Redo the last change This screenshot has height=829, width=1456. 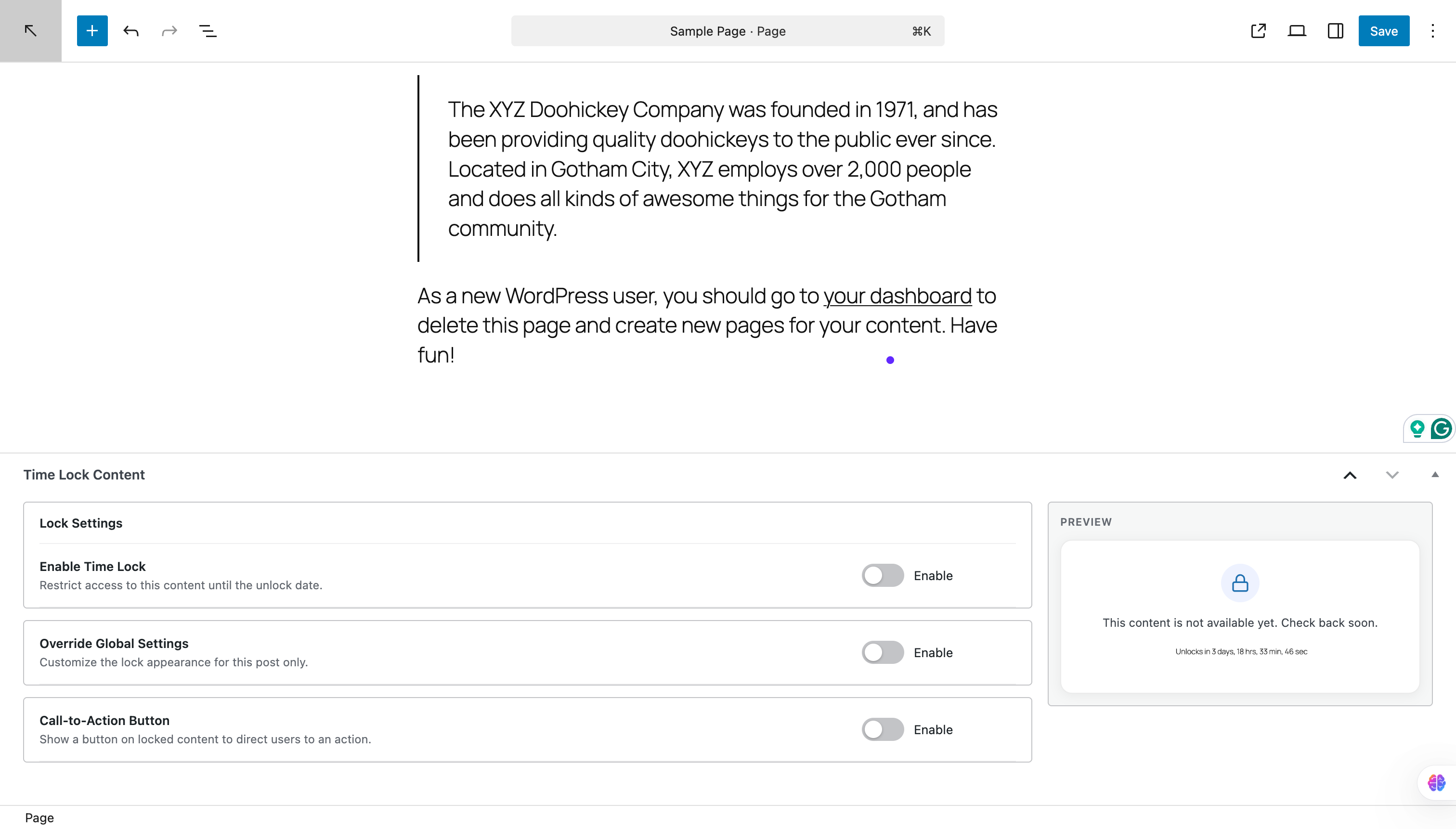point(168,31)
